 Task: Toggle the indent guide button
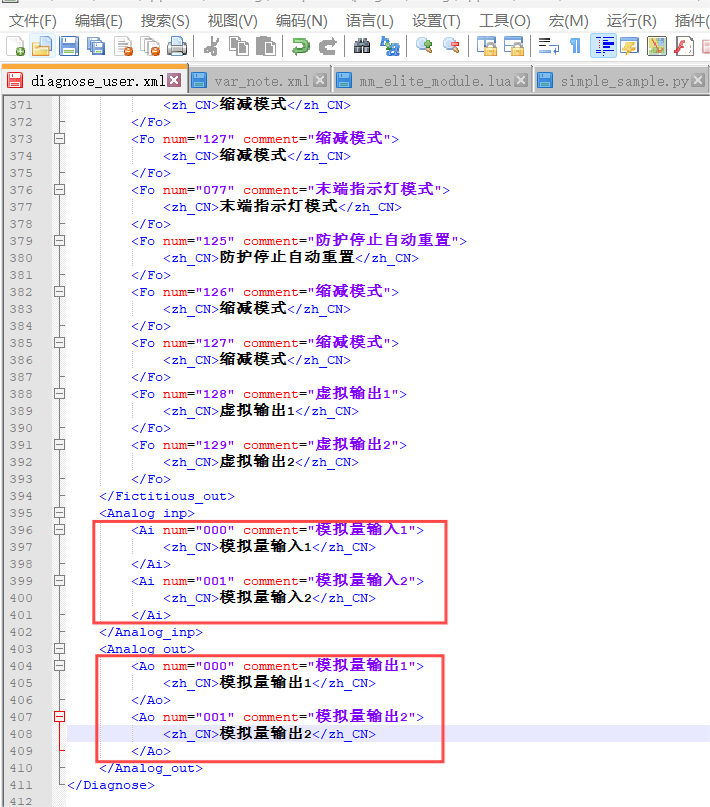click(x=603, y=46)
